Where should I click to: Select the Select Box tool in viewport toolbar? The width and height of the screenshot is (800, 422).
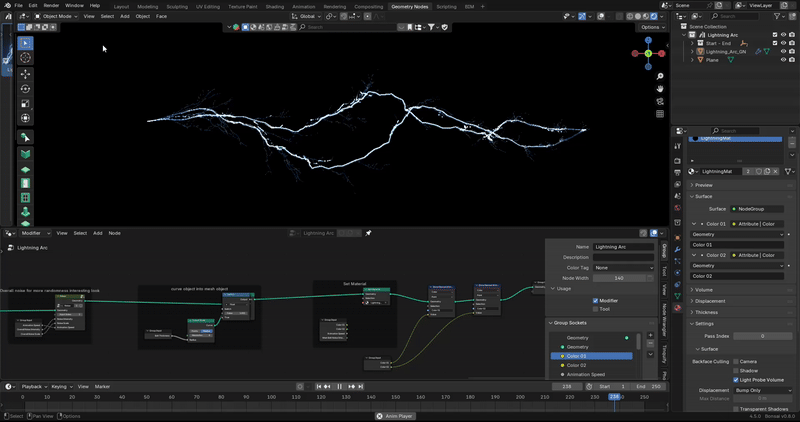click(x=25, y=43)
